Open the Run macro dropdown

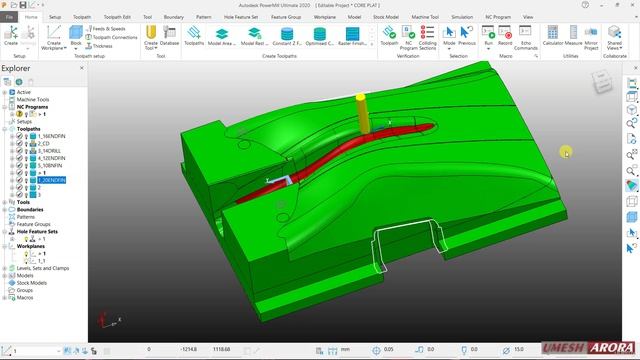click(488, 49)
